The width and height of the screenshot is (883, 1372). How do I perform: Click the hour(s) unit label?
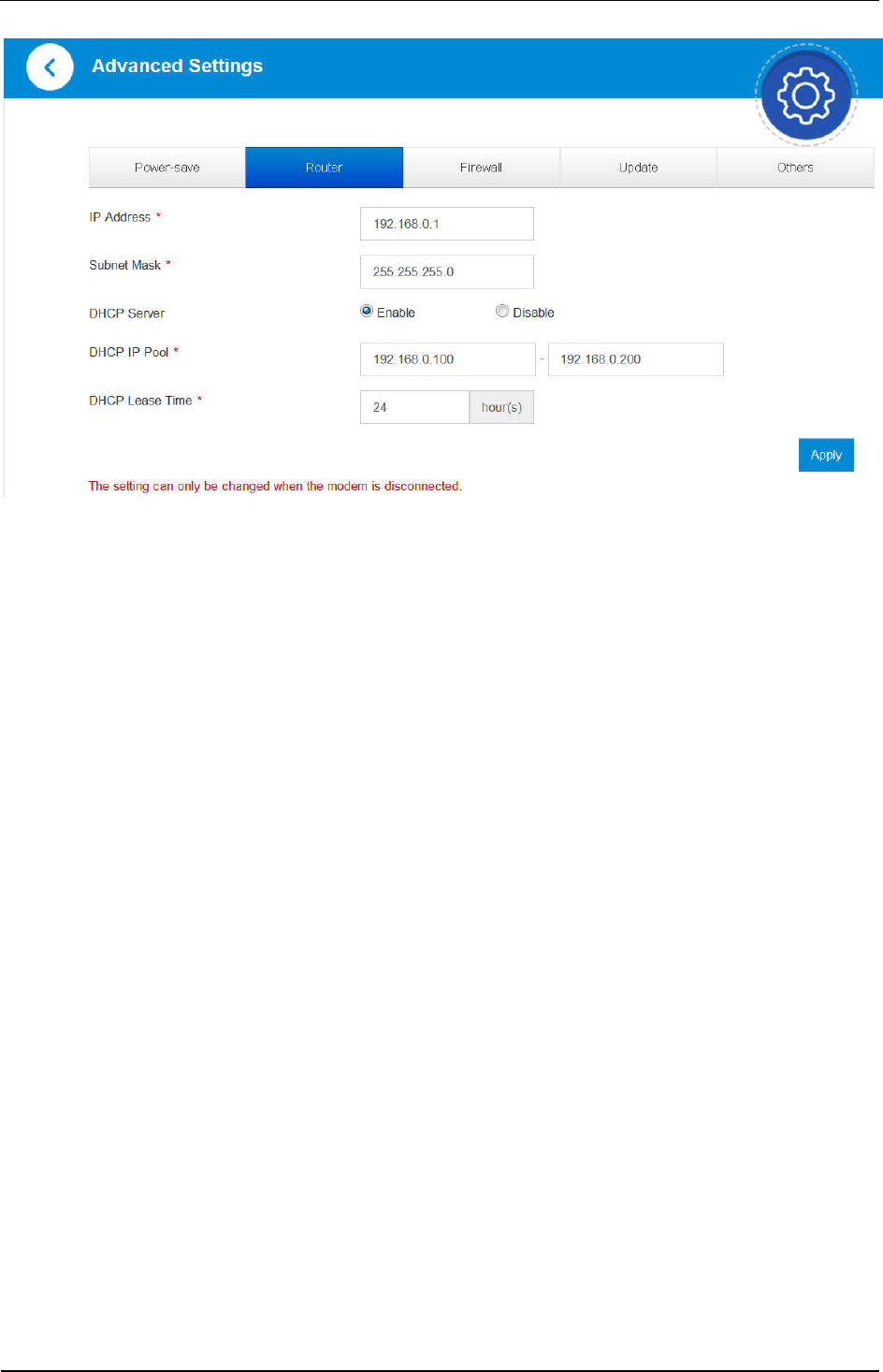pos(501,407)
